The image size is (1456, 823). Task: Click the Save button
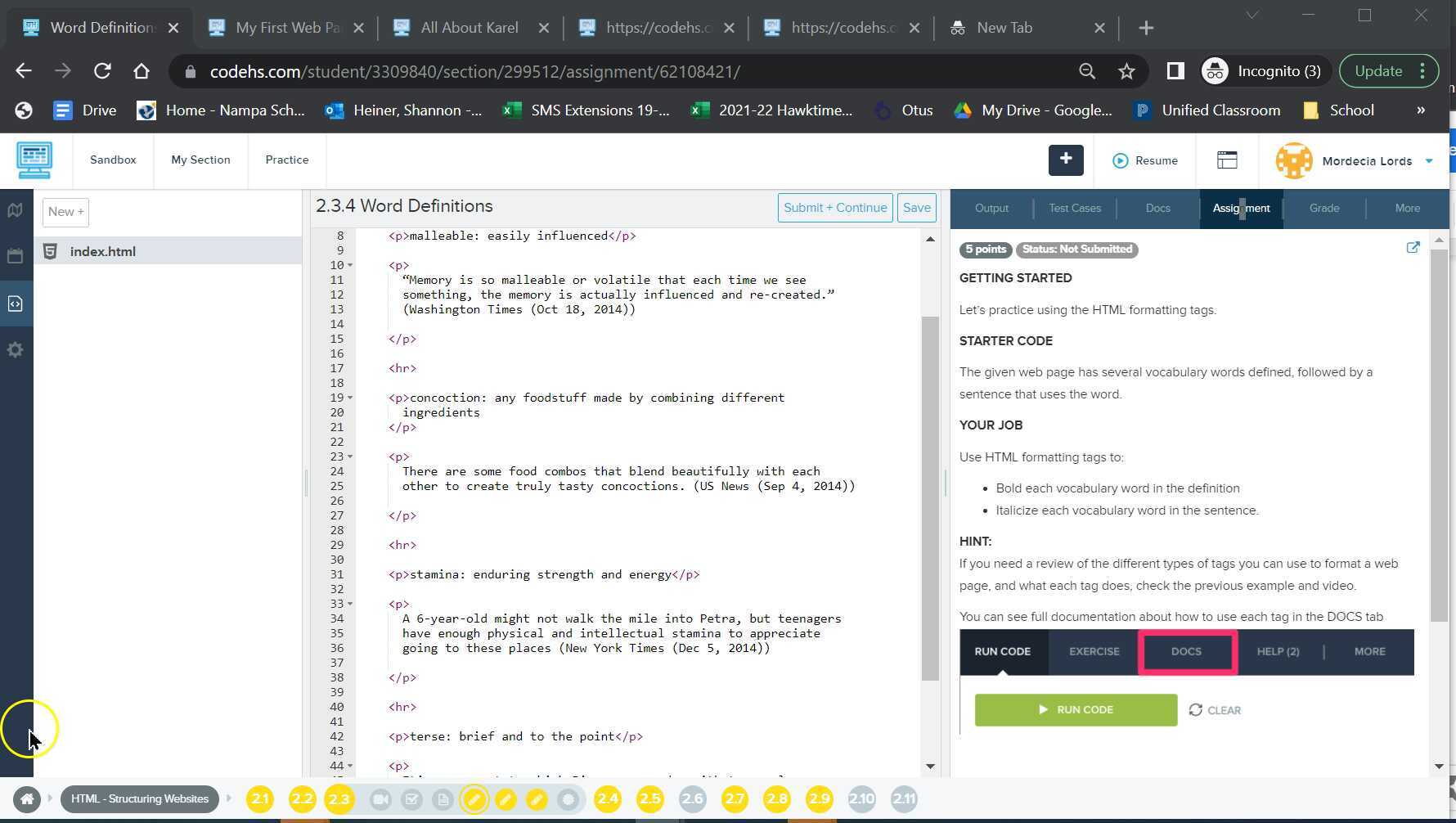[x=916, y=208]
